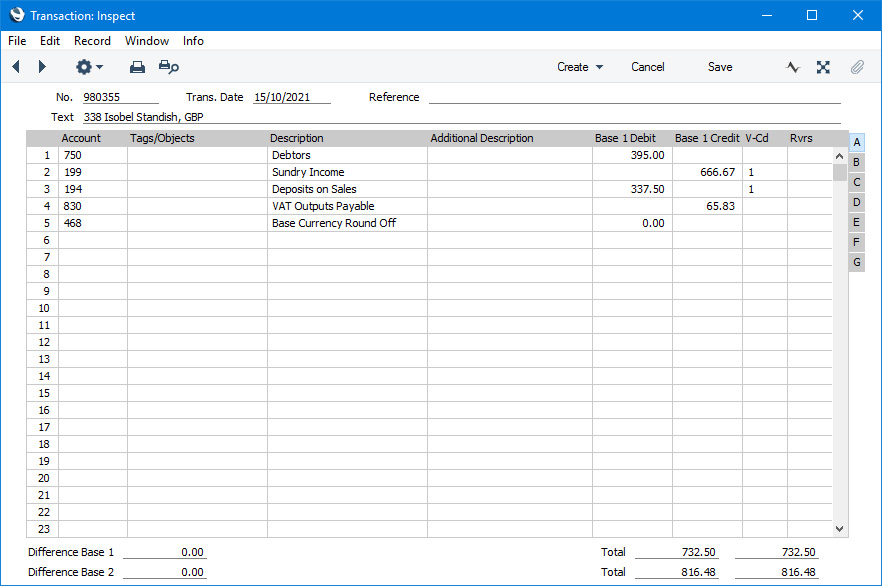This screenshot has width=882, height=586.
Task: Go to next record arrow
Action: point(42,67)
